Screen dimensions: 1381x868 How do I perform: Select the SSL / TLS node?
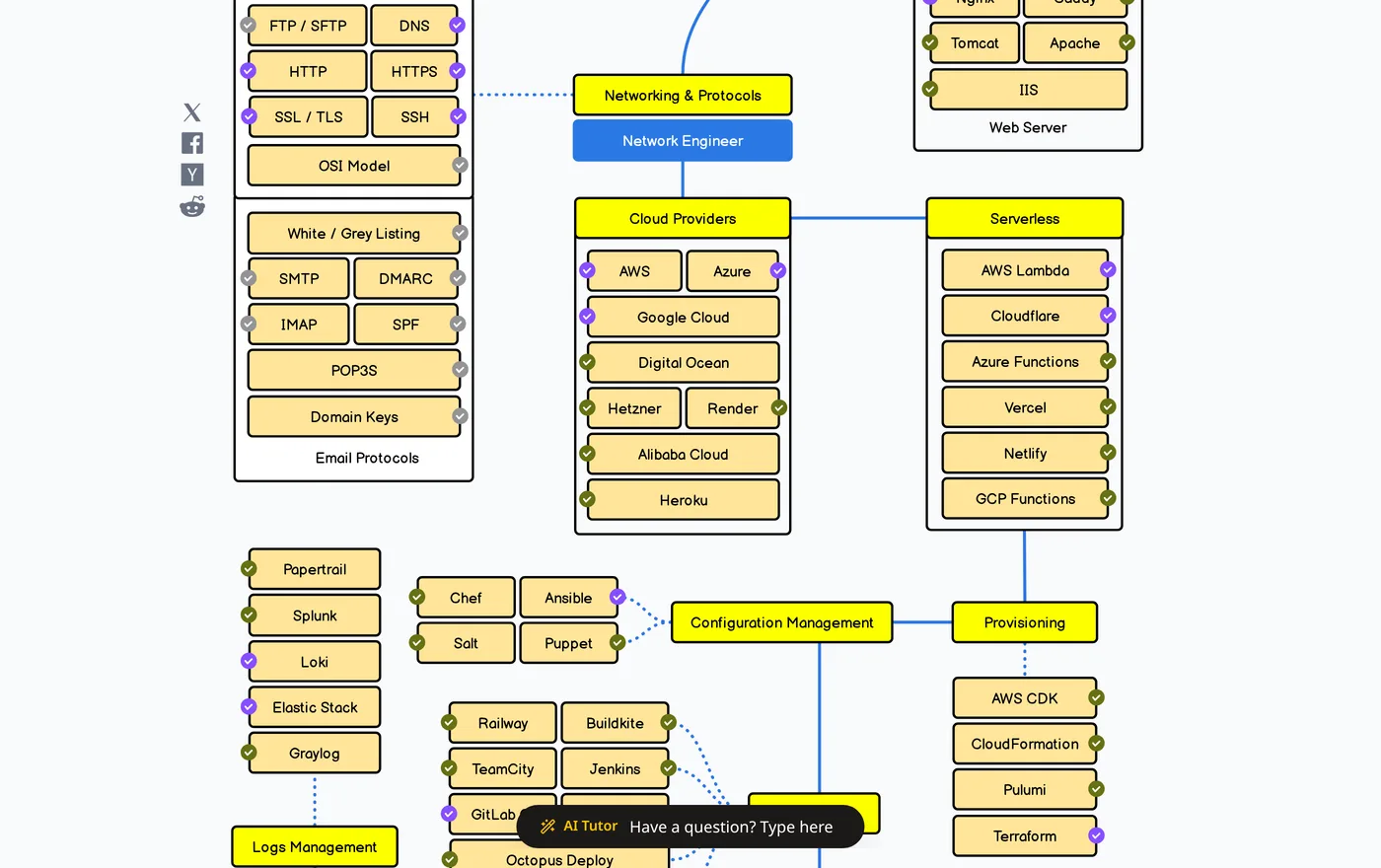308,116
